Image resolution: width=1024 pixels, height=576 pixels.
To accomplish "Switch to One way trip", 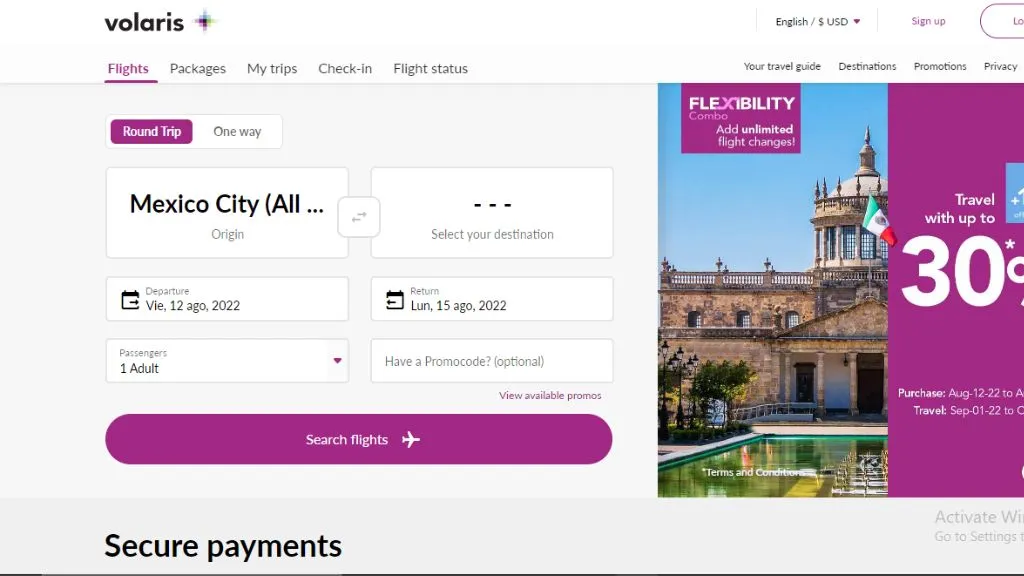I will click(237, 131).
